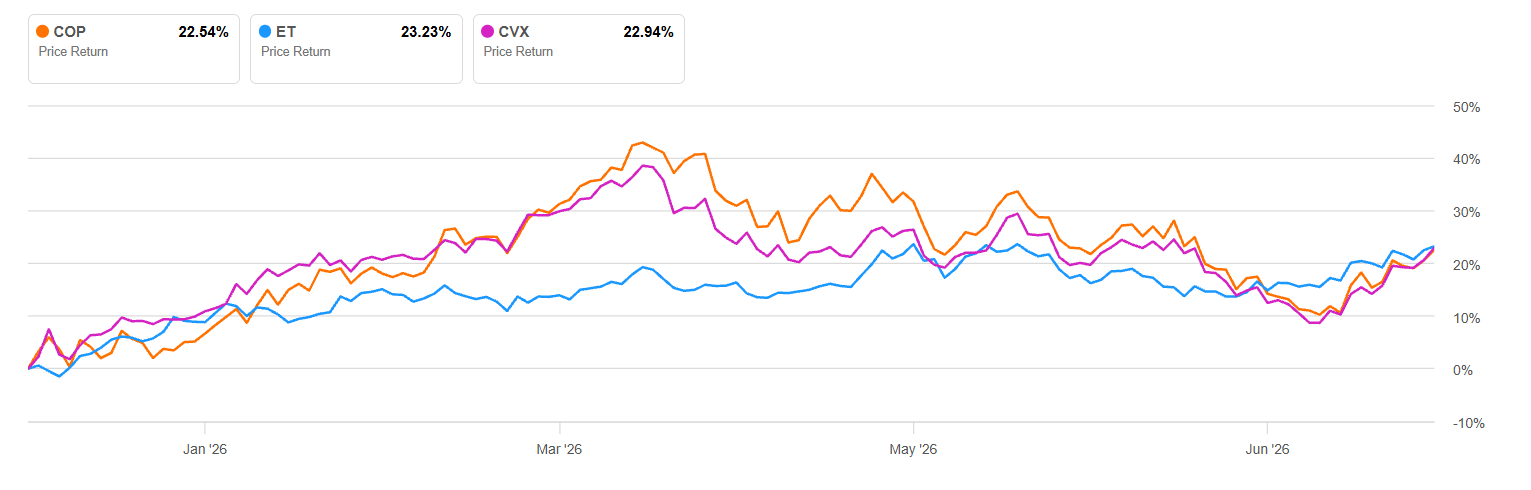Click Price Return text under CVX
Image resolution: width=1531 pixels, height=490 pixels.
click(x=518, y=52)
